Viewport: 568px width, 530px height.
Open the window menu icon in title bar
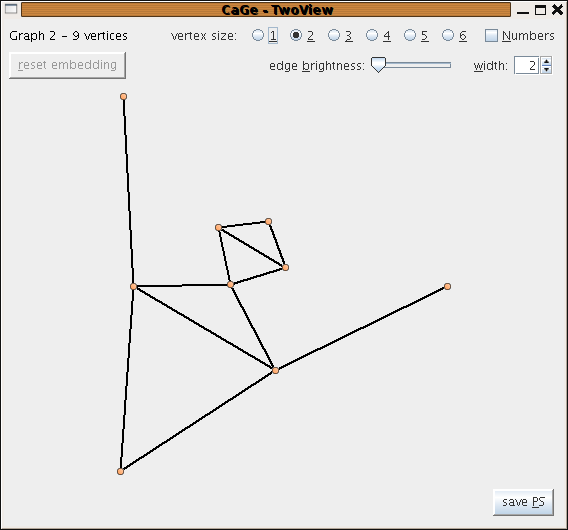[x=11, y=9]
